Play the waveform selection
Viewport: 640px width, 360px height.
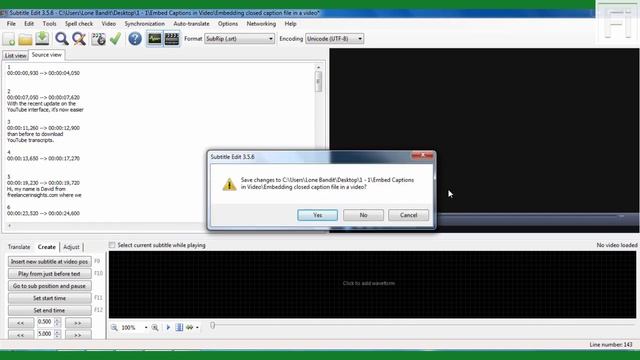(x=168, y=327)
